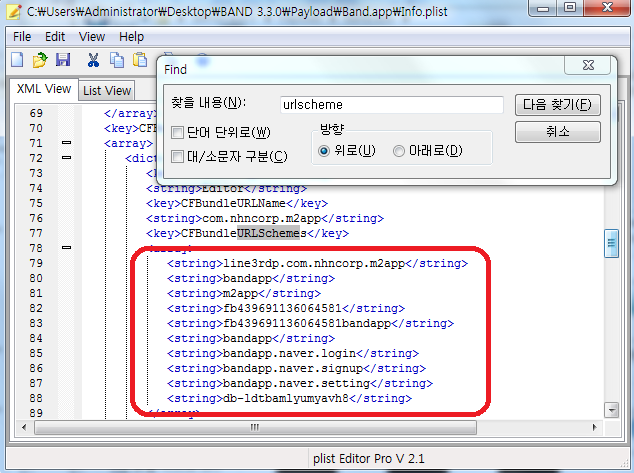Collapse the array fold marker on line 78

pos(67,247)
